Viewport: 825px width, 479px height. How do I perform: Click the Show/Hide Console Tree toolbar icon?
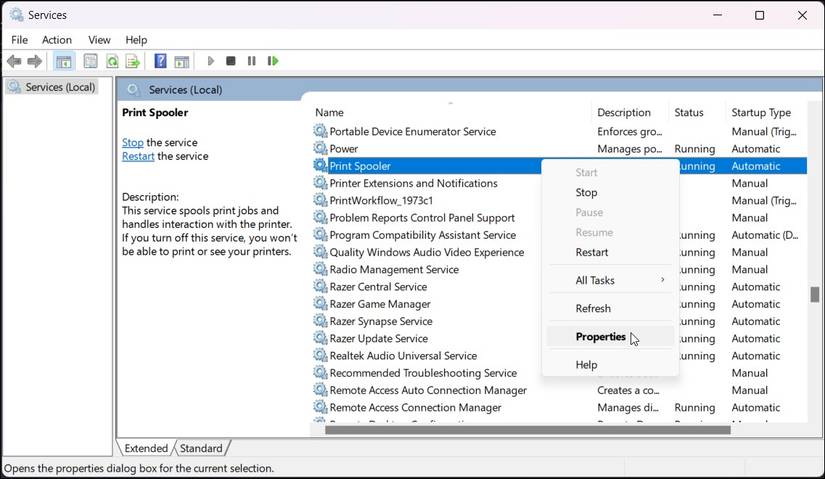(64, 61)
